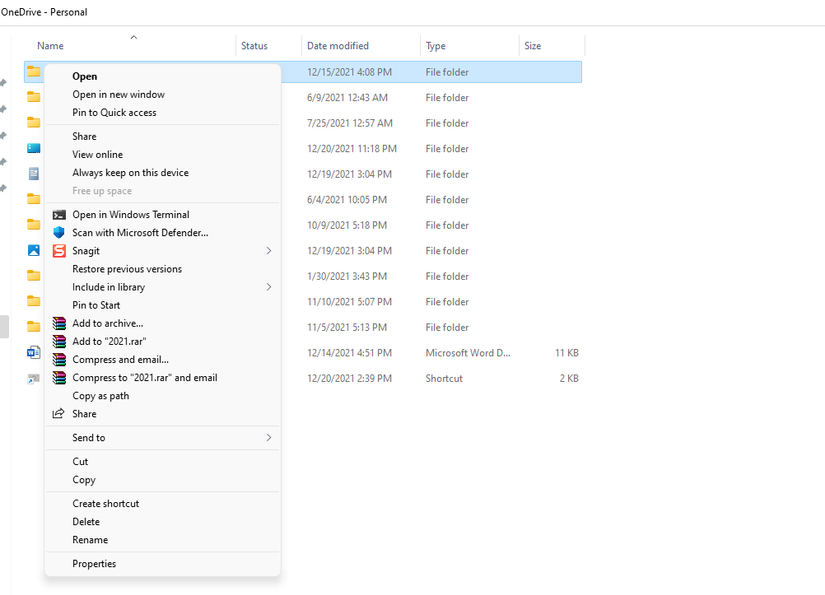Sort by the Date modified column header
This screenshot has height=595, width=825.
coord(338,46)
